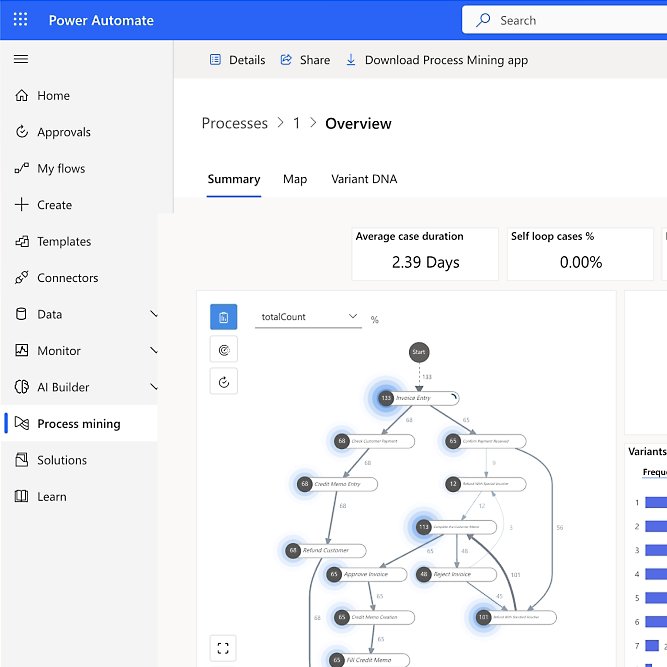Collapse the left navigation hamburger menu
This screenshot has width=667, height=667.
[21, 59]
